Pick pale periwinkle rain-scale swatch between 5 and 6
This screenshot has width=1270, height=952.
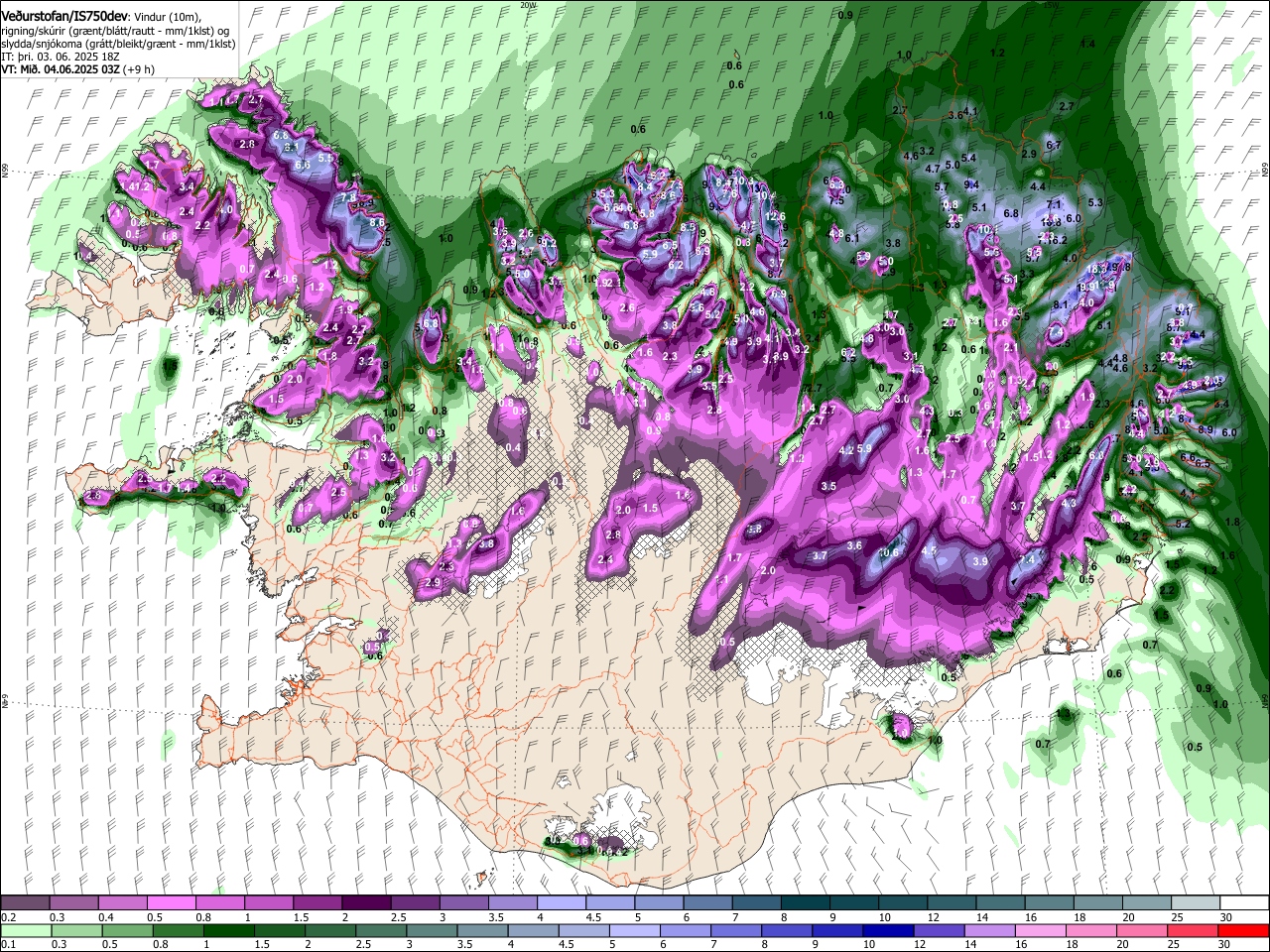point(635,931)
